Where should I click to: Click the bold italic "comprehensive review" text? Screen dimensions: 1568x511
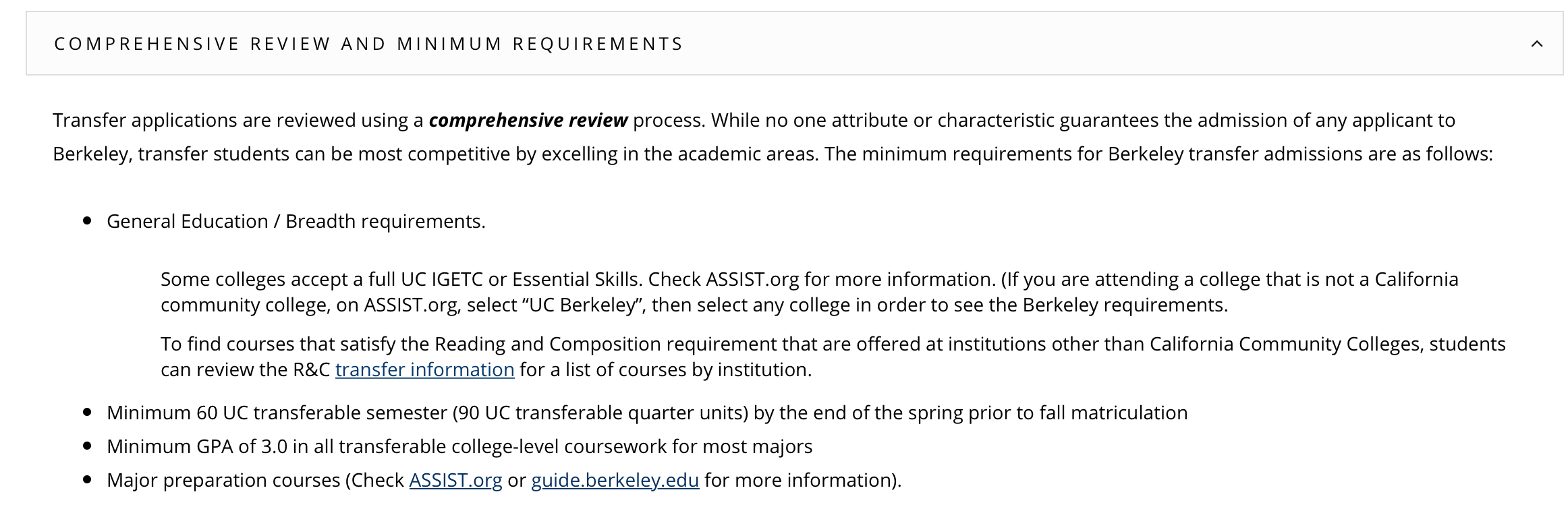(x=528, y=120)
